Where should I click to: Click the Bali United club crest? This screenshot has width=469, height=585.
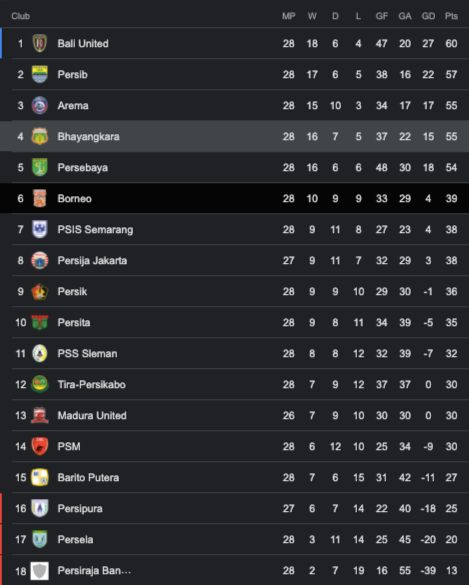click(40, 43)
